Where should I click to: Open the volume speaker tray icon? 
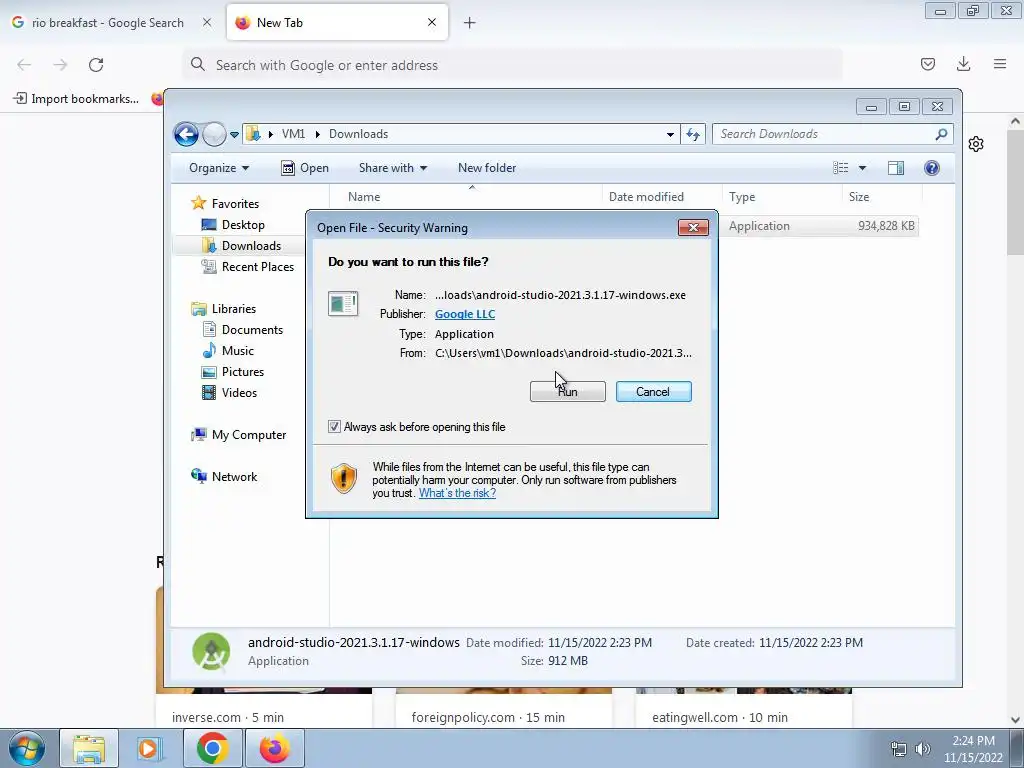point(923,749)
